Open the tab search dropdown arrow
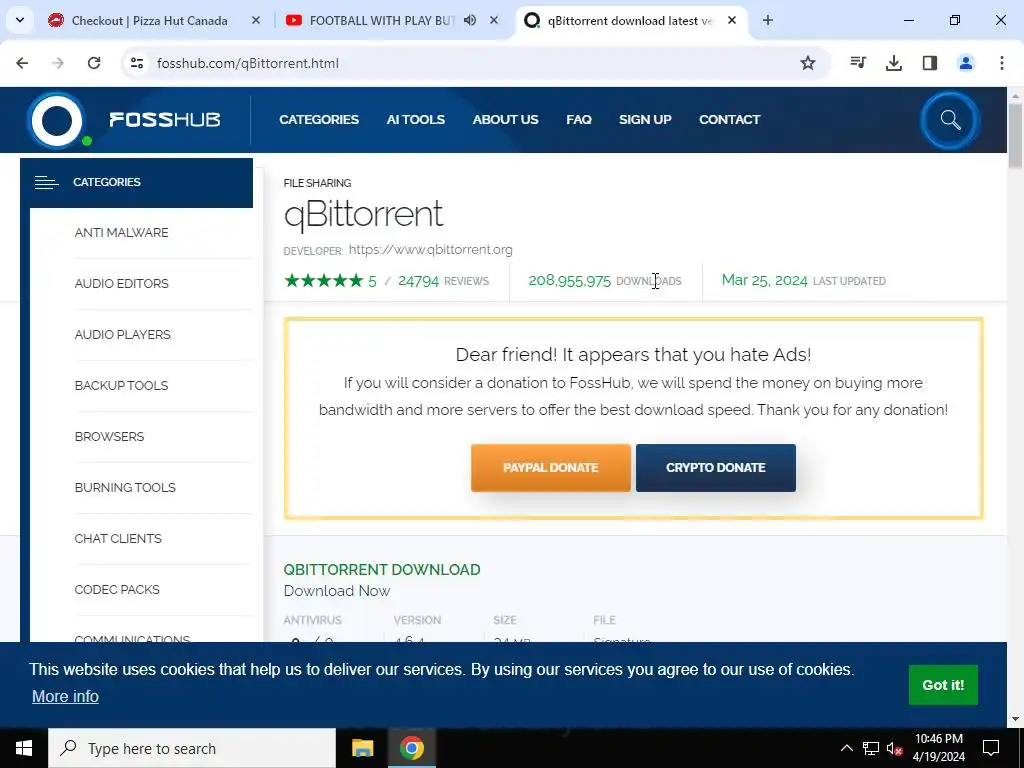 [20, 20]
